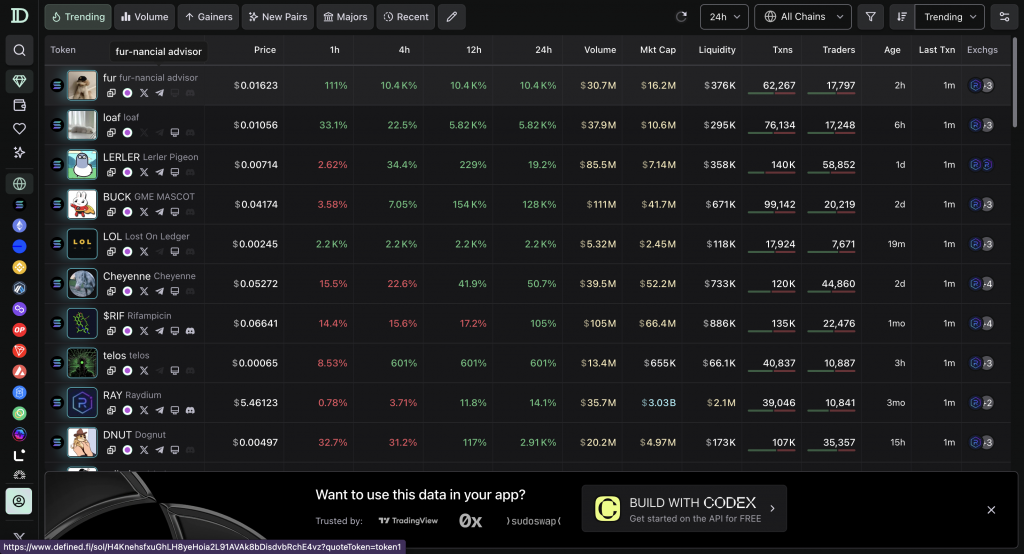Open the X (Twitter) link for LERLER
The width and height of the screenshot is (1024, 554).
point(143,172)
